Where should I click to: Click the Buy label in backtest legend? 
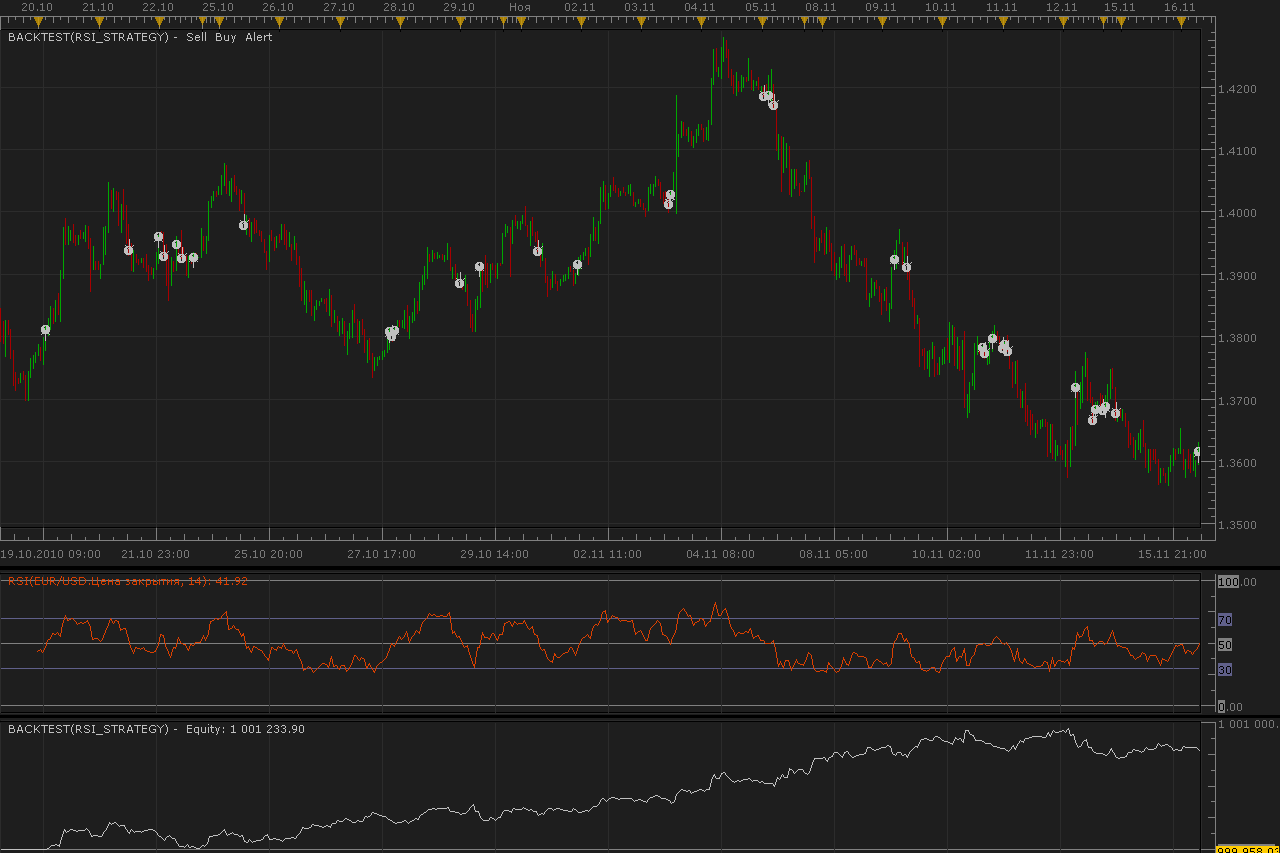point(225,37)
